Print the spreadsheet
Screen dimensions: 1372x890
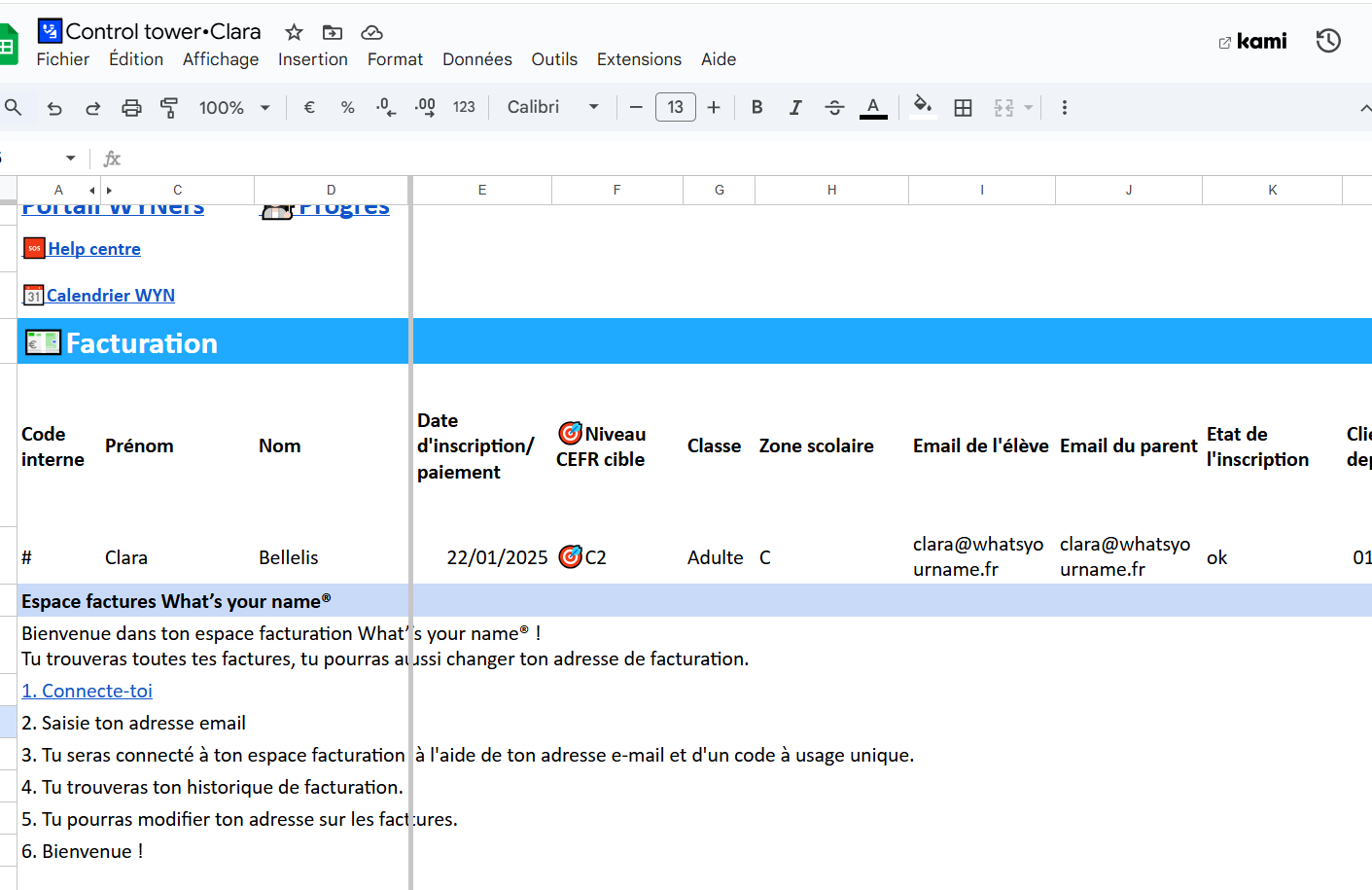131,108
